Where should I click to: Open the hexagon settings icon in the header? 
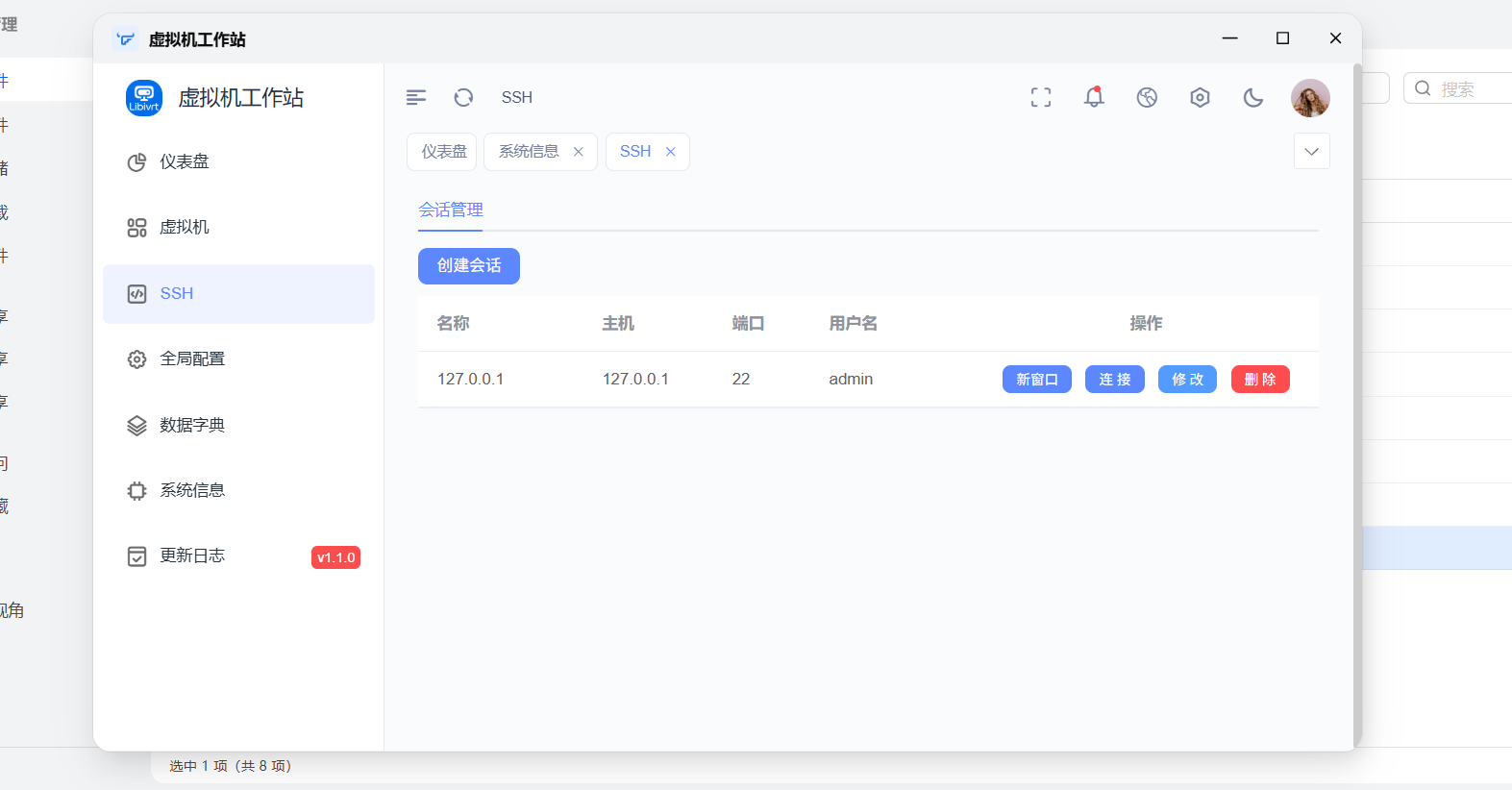1200,97
